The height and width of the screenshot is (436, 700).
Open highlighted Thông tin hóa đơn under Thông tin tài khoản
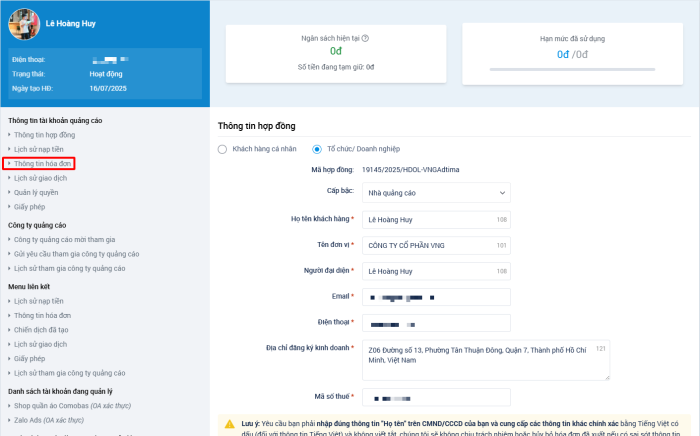(41, 162)
